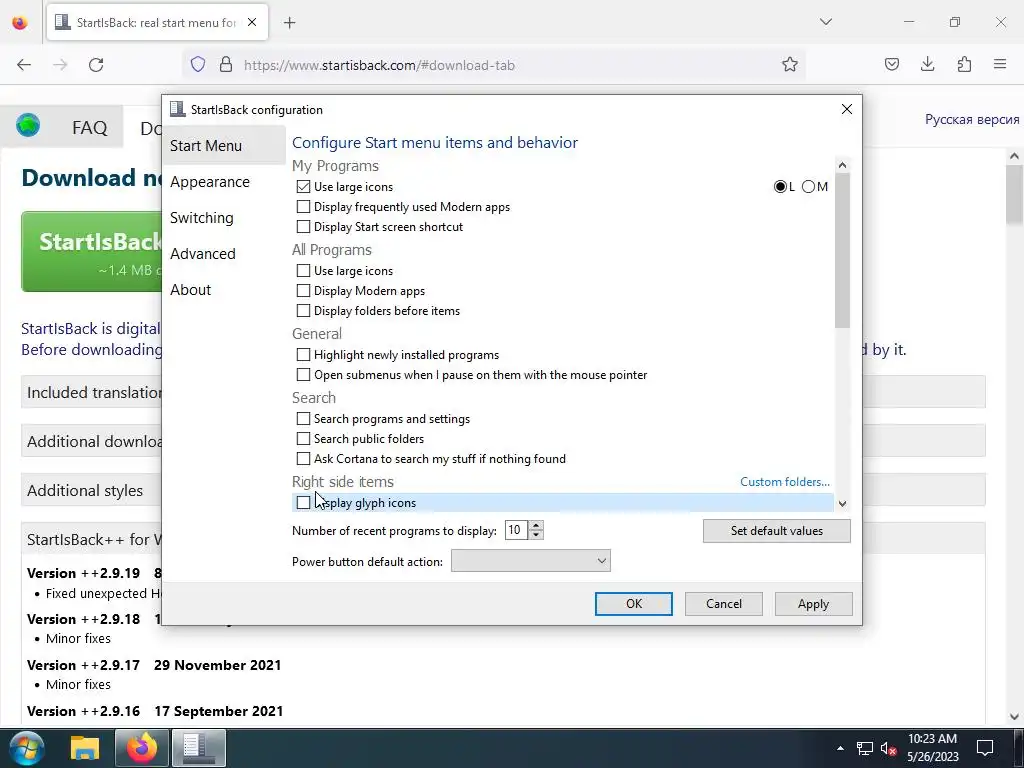Screen dimensions: 1024x768
Task: Uncheck My Programs Use large icons
Action: (x=303, y=187)
